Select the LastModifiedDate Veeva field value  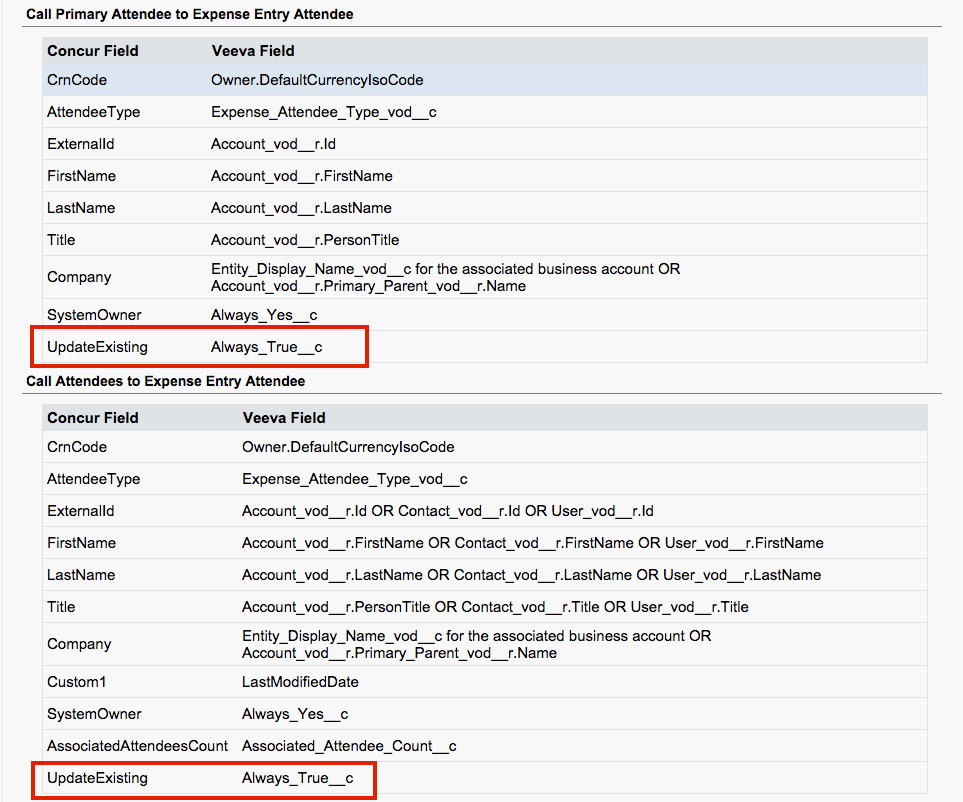[300, 682]
